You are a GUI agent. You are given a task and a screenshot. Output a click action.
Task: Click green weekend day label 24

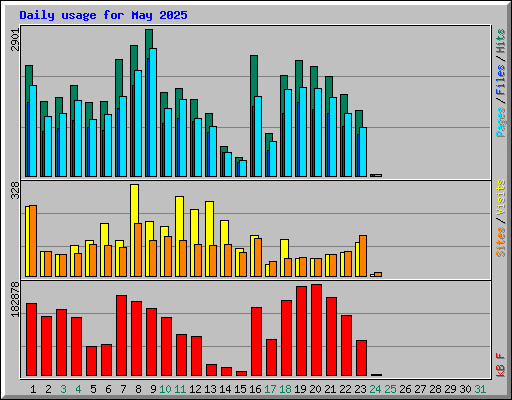click(375, 389)
